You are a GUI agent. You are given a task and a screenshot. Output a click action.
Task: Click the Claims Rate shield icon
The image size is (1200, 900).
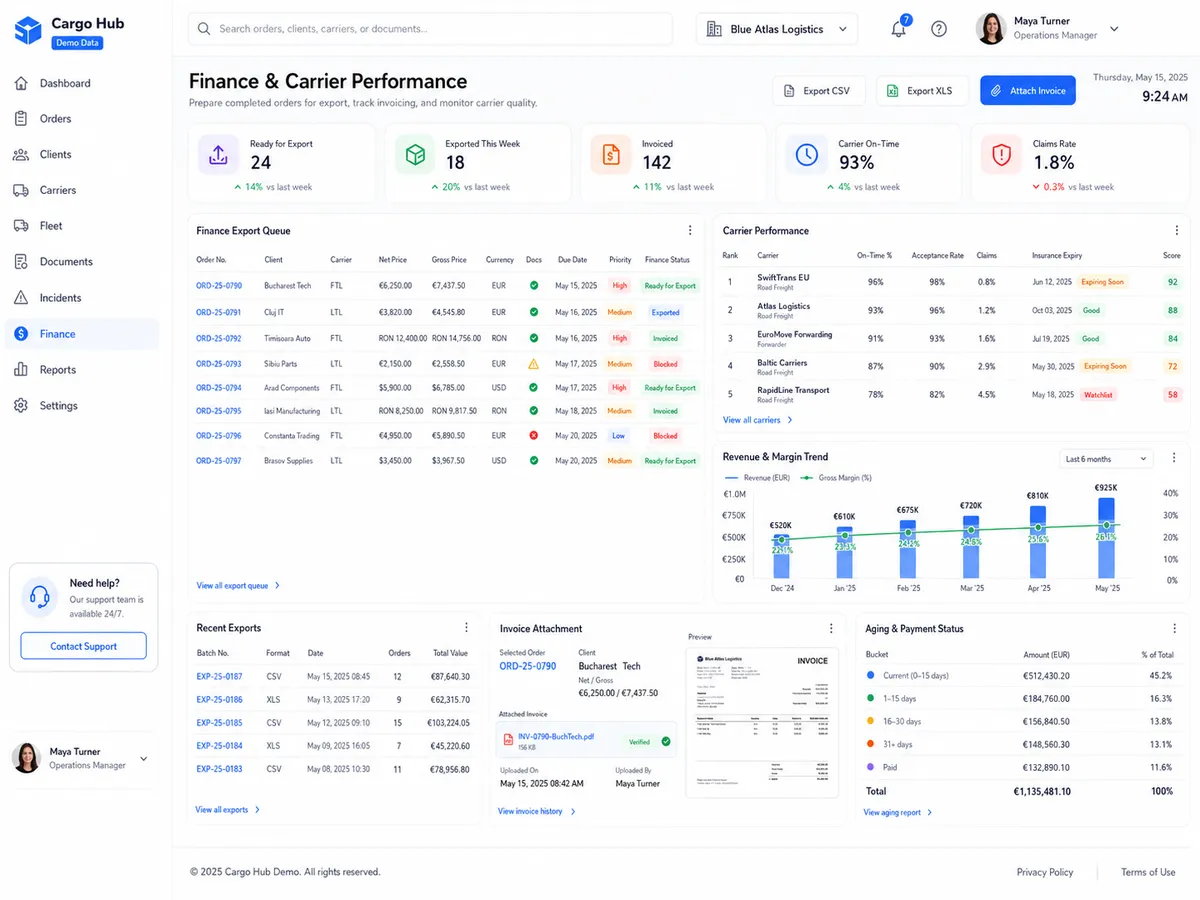pyautogui.click(x=1001, y=155)
